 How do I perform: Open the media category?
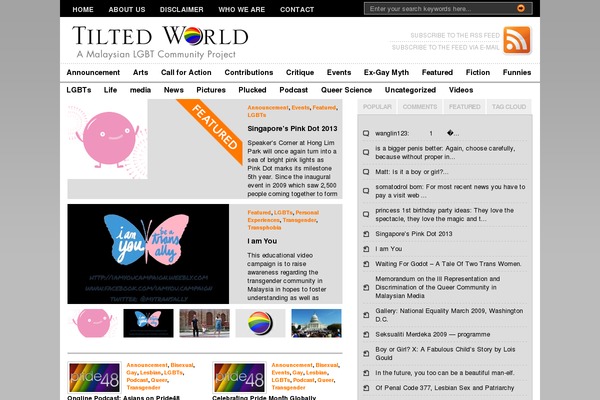140,90
